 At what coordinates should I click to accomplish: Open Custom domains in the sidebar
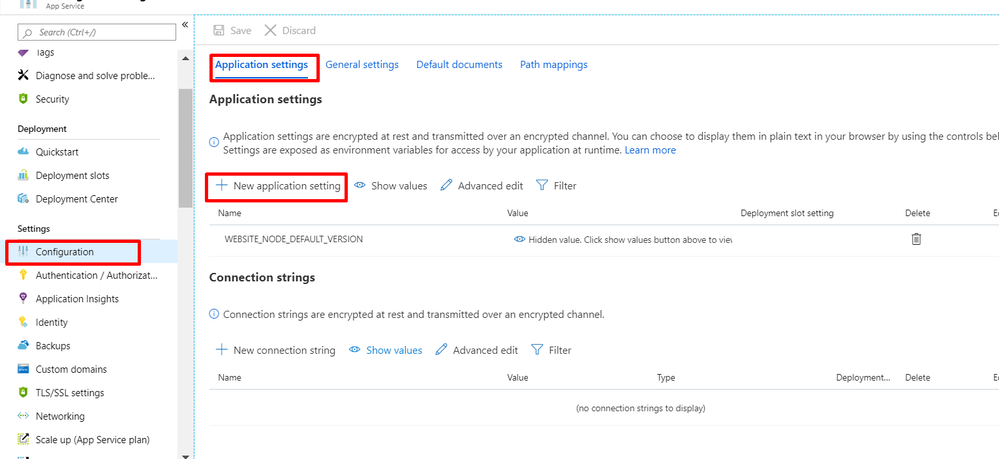coord(71,369)
